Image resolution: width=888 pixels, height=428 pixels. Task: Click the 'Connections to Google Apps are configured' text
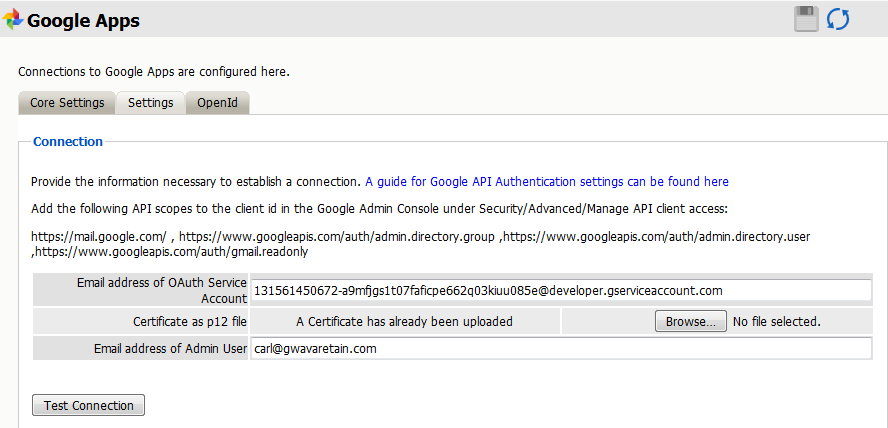point(154,72)
